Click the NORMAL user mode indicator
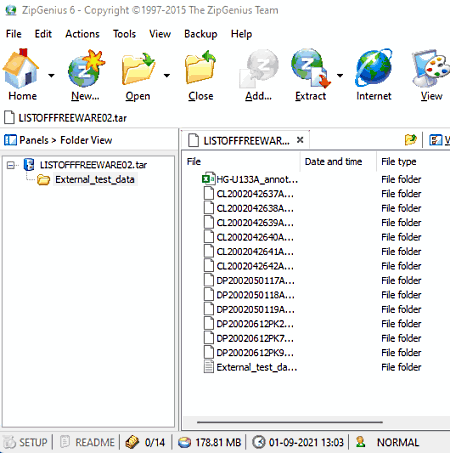450x453 pixels. [x=398, y=442]
